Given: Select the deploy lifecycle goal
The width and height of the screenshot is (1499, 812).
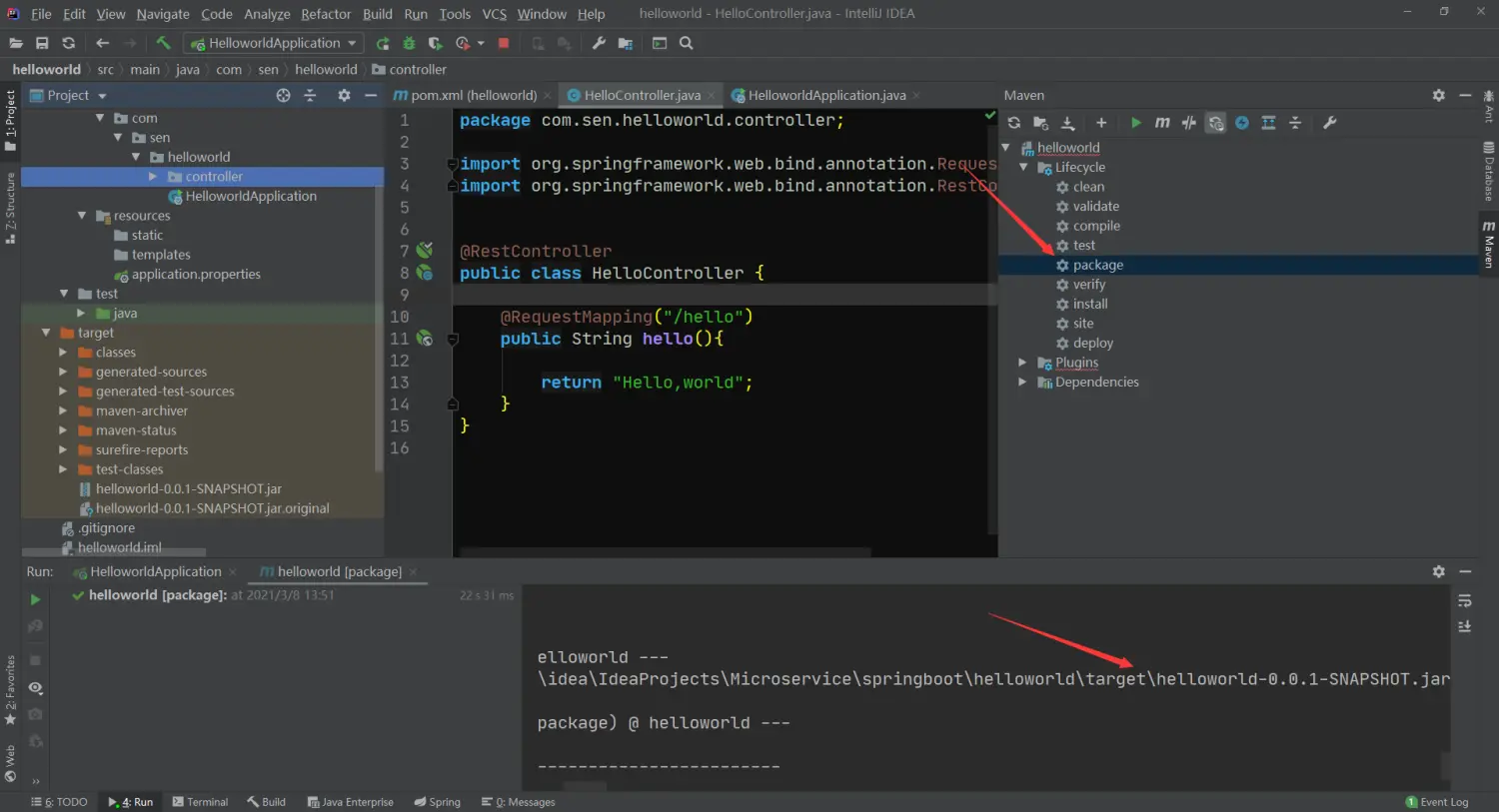Looking at the screenshot, I should tap(1092, 343).
